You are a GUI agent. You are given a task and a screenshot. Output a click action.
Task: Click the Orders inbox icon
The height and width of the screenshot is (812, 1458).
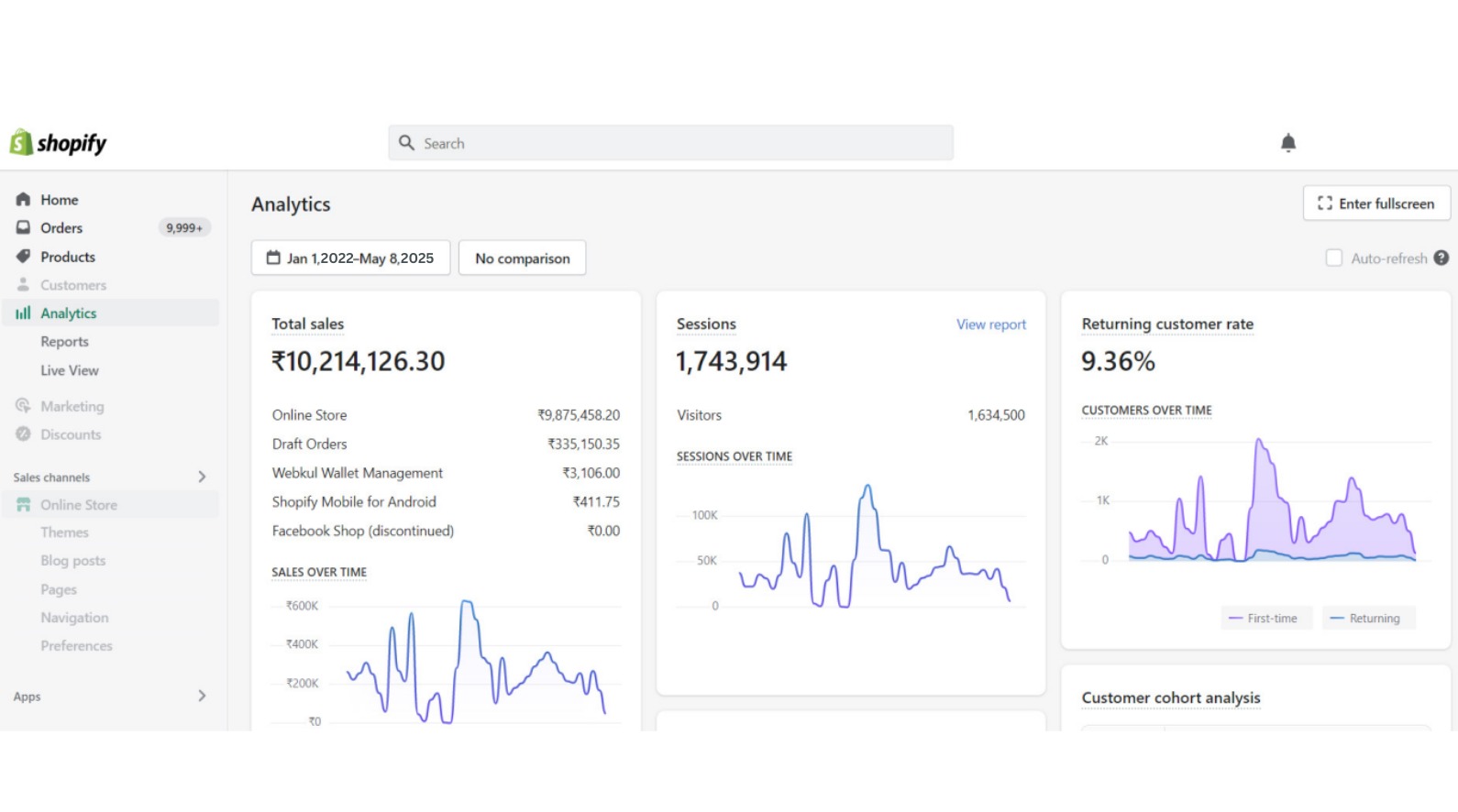click(x=23, y=228)
